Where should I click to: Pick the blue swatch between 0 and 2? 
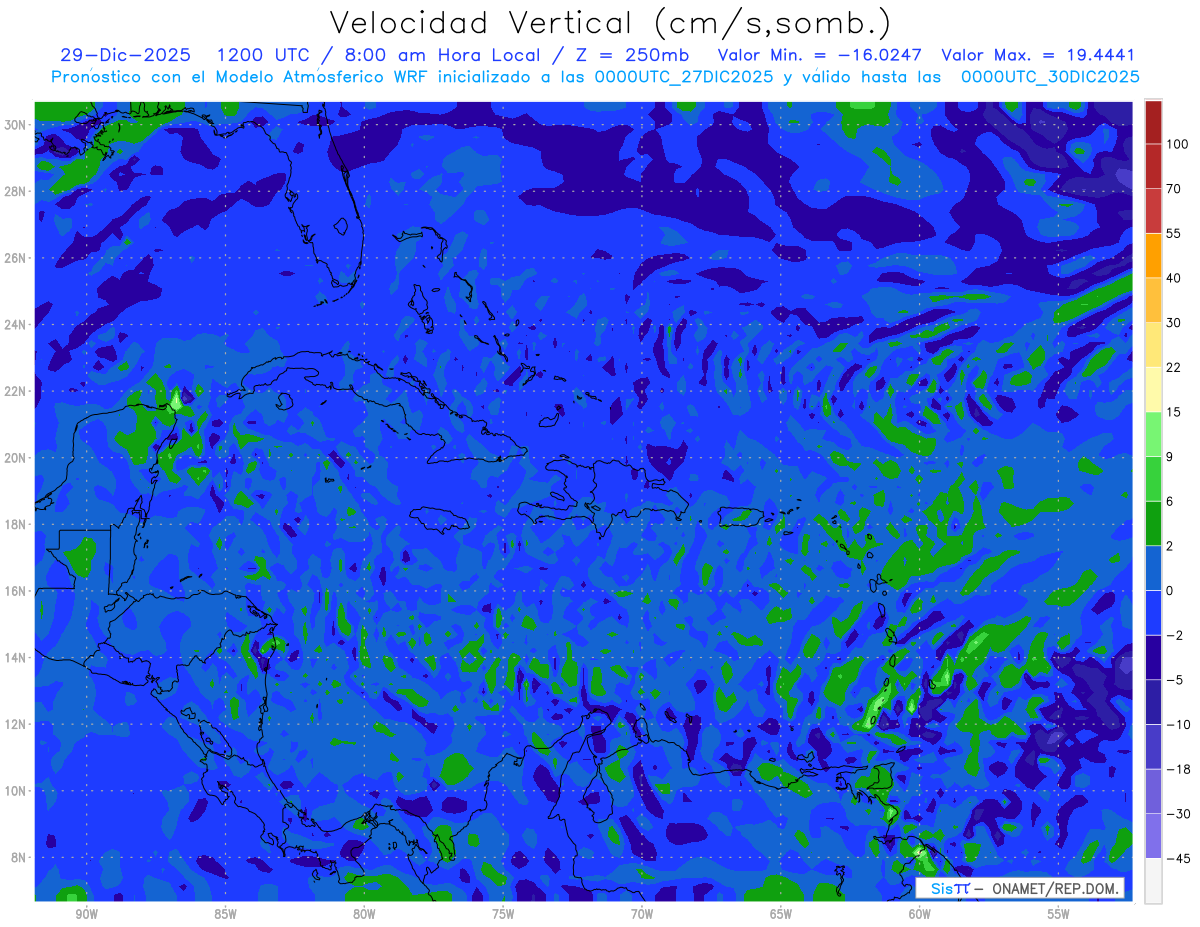1153,568
